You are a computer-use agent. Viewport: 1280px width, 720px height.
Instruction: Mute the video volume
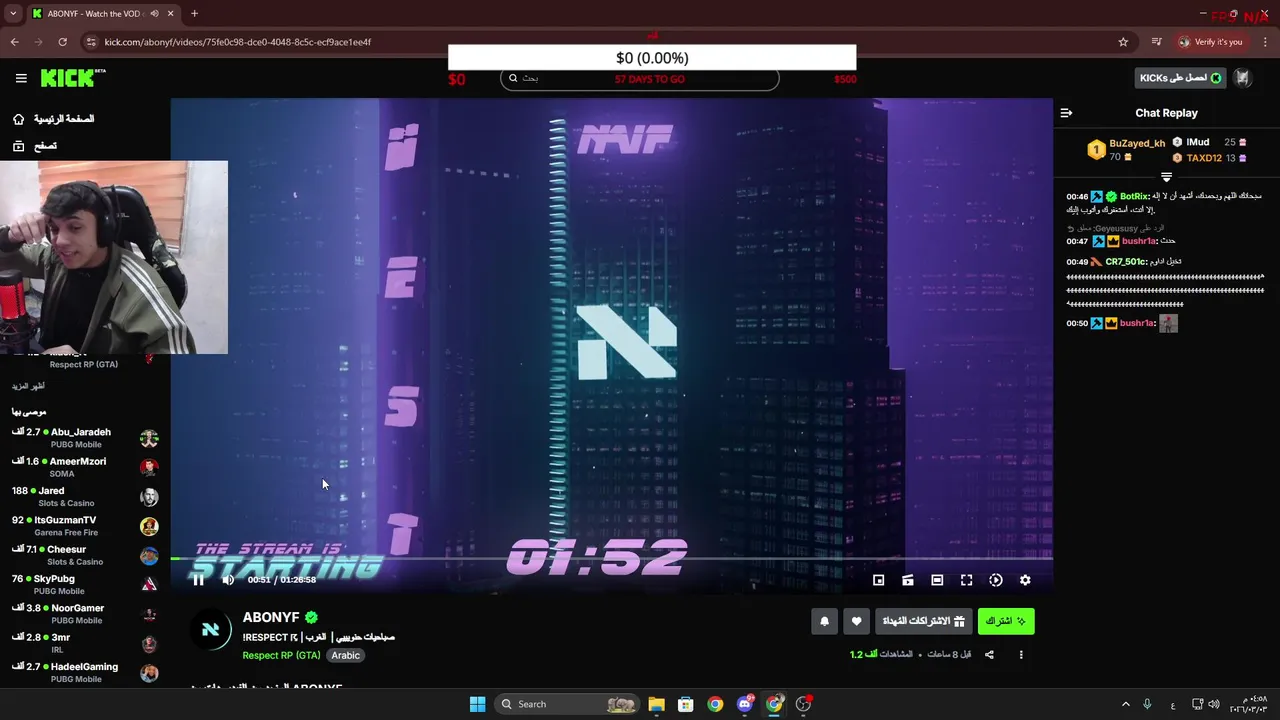click(x=228, y=580)
